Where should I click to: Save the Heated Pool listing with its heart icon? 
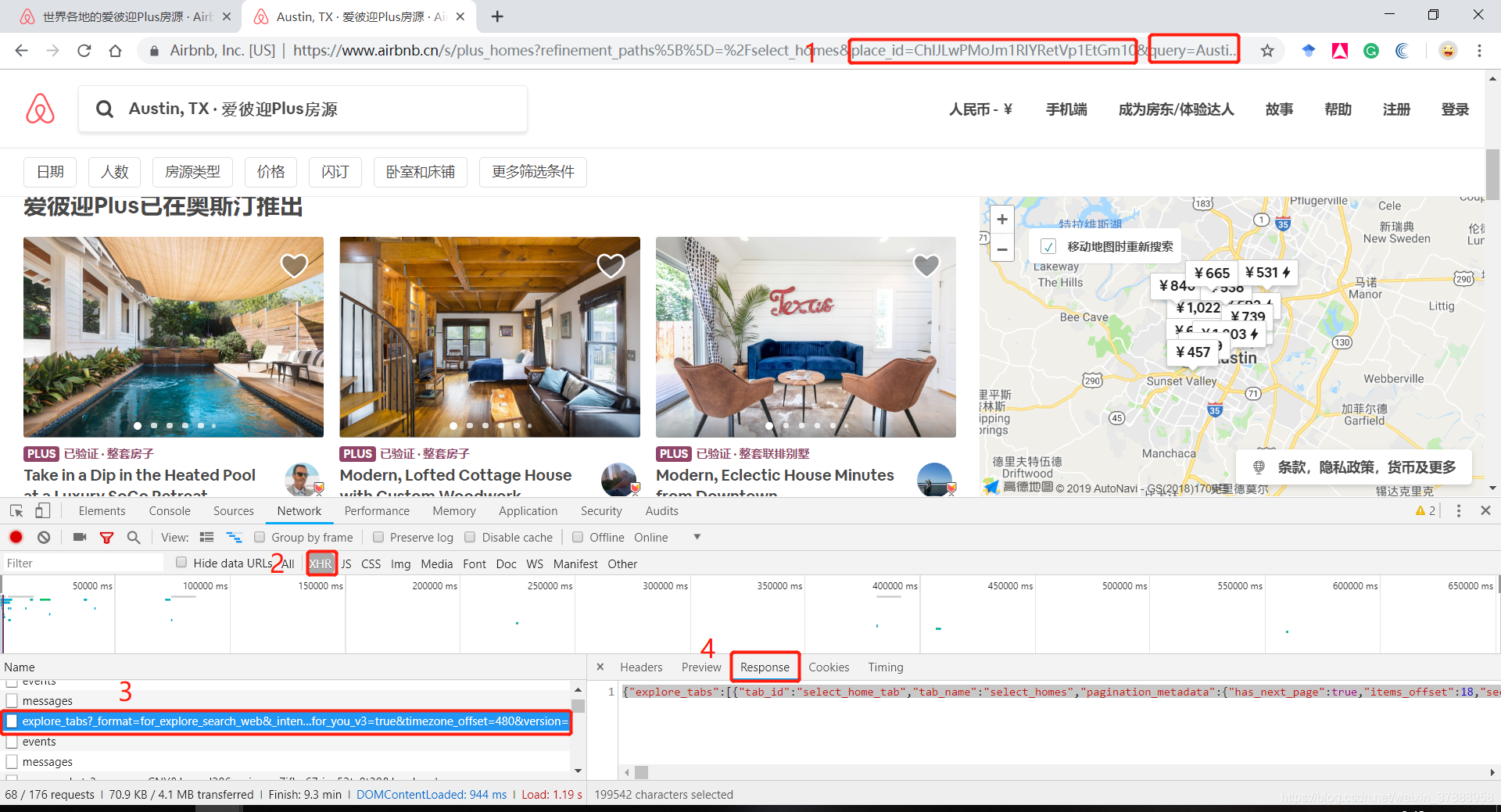click(294, 266)
